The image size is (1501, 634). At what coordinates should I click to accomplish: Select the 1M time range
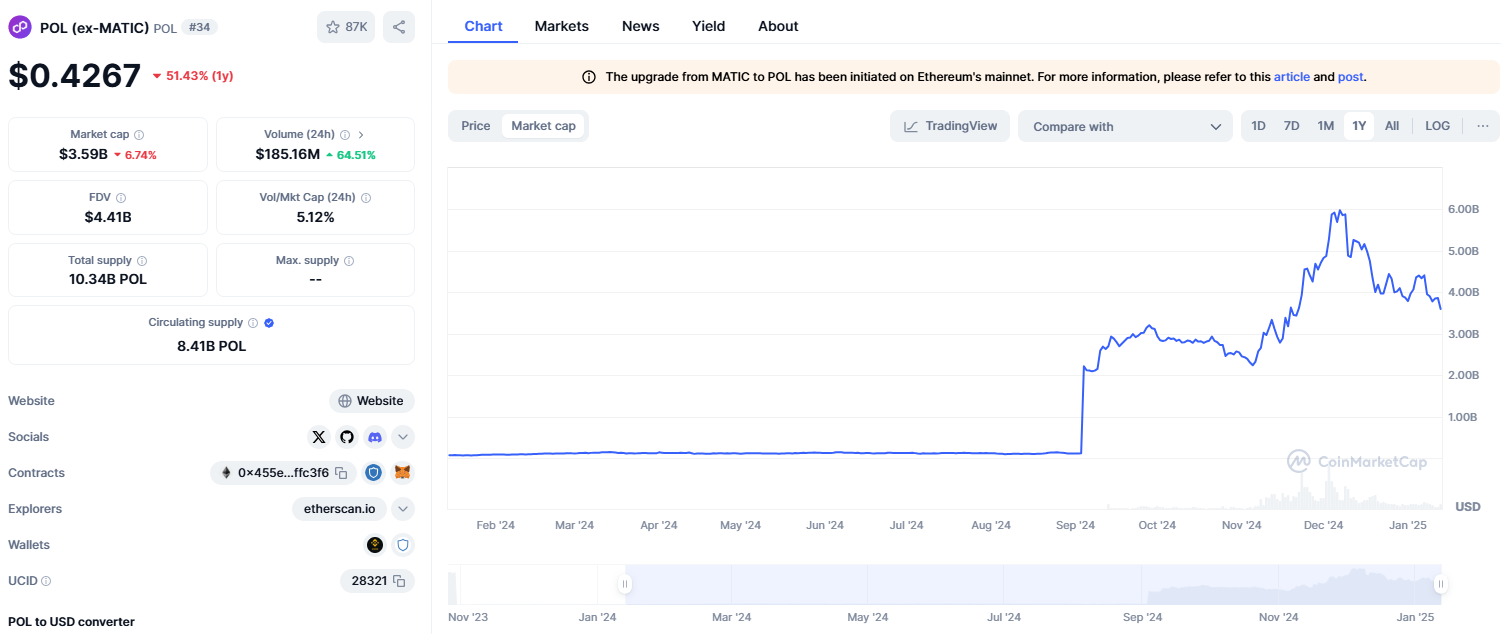pos(1326,126)
